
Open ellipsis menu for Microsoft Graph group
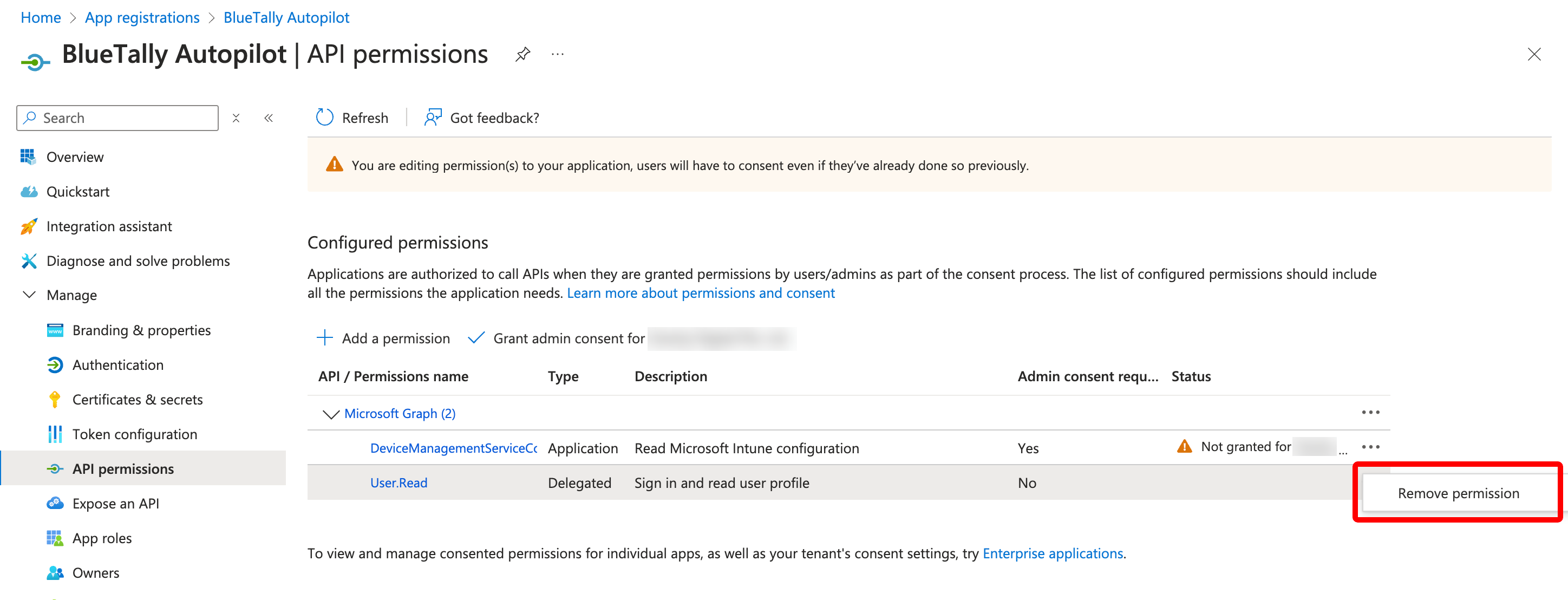pyautogui.click(x=1370, y=413)
